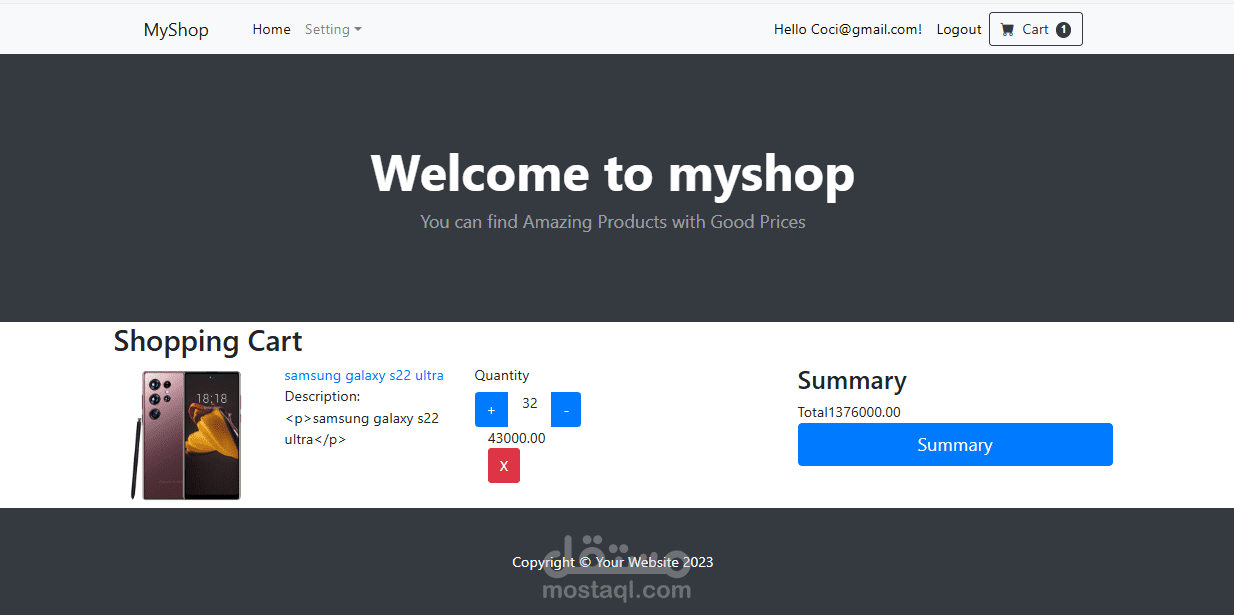Click the Logout link

[958, 29]
